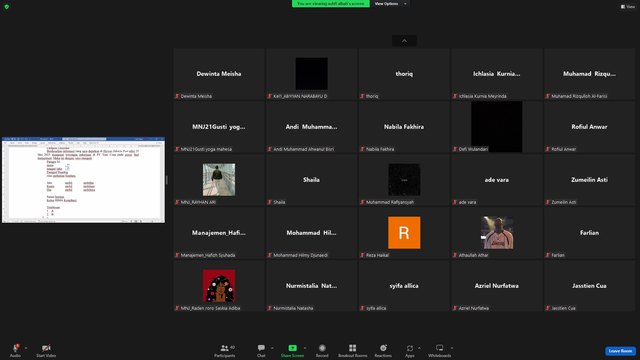
Task: Select Farlian participant tile
Action: 589,233
